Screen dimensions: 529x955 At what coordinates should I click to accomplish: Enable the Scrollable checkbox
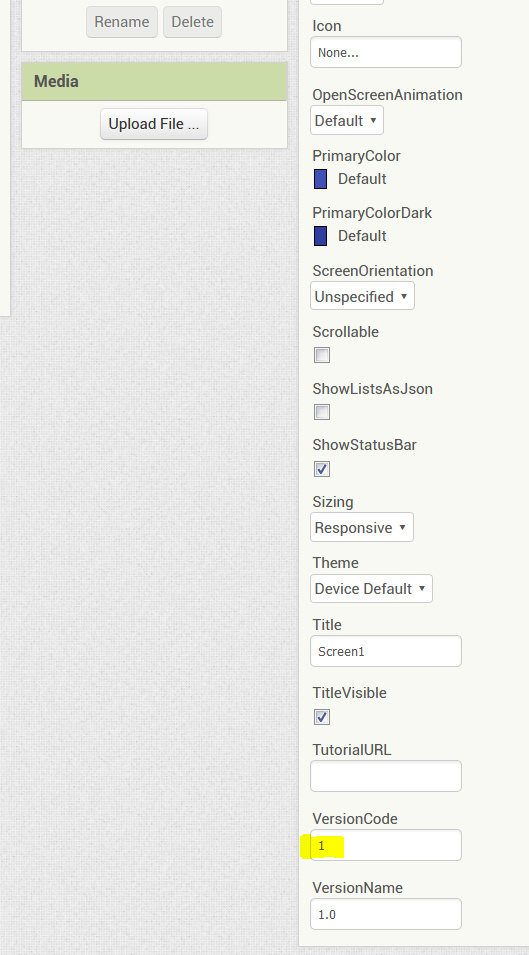click(322, 355)
